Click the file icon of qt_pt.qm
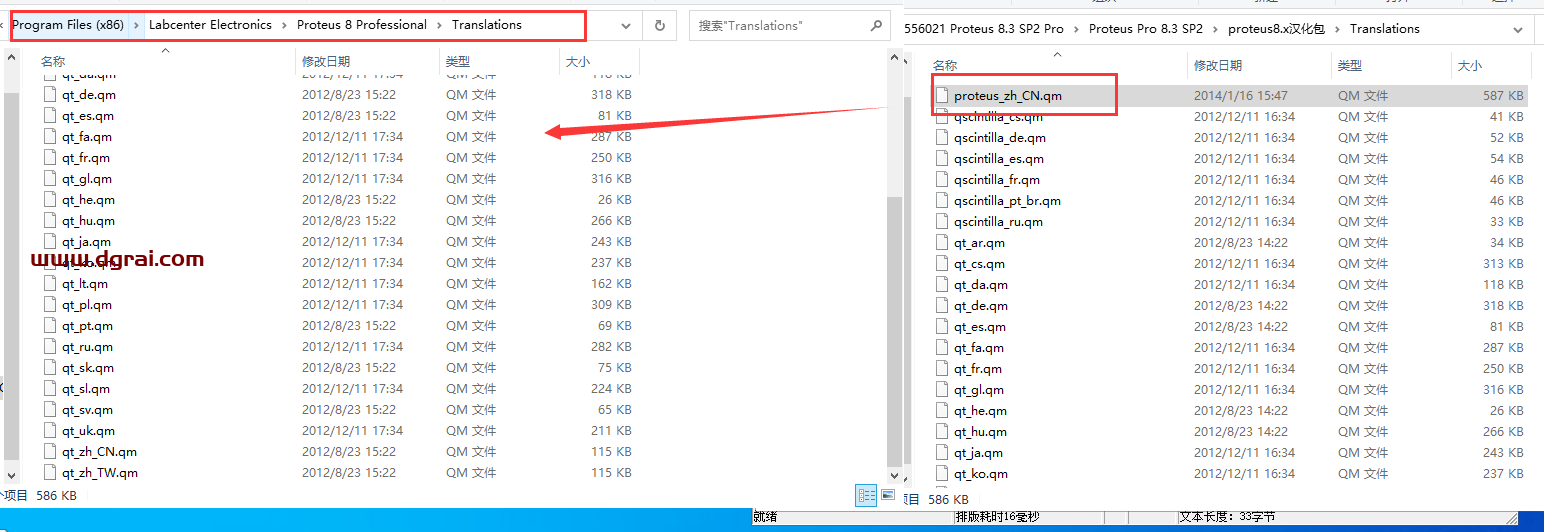This screenshot has height=532, width=1544. [52, 326]
